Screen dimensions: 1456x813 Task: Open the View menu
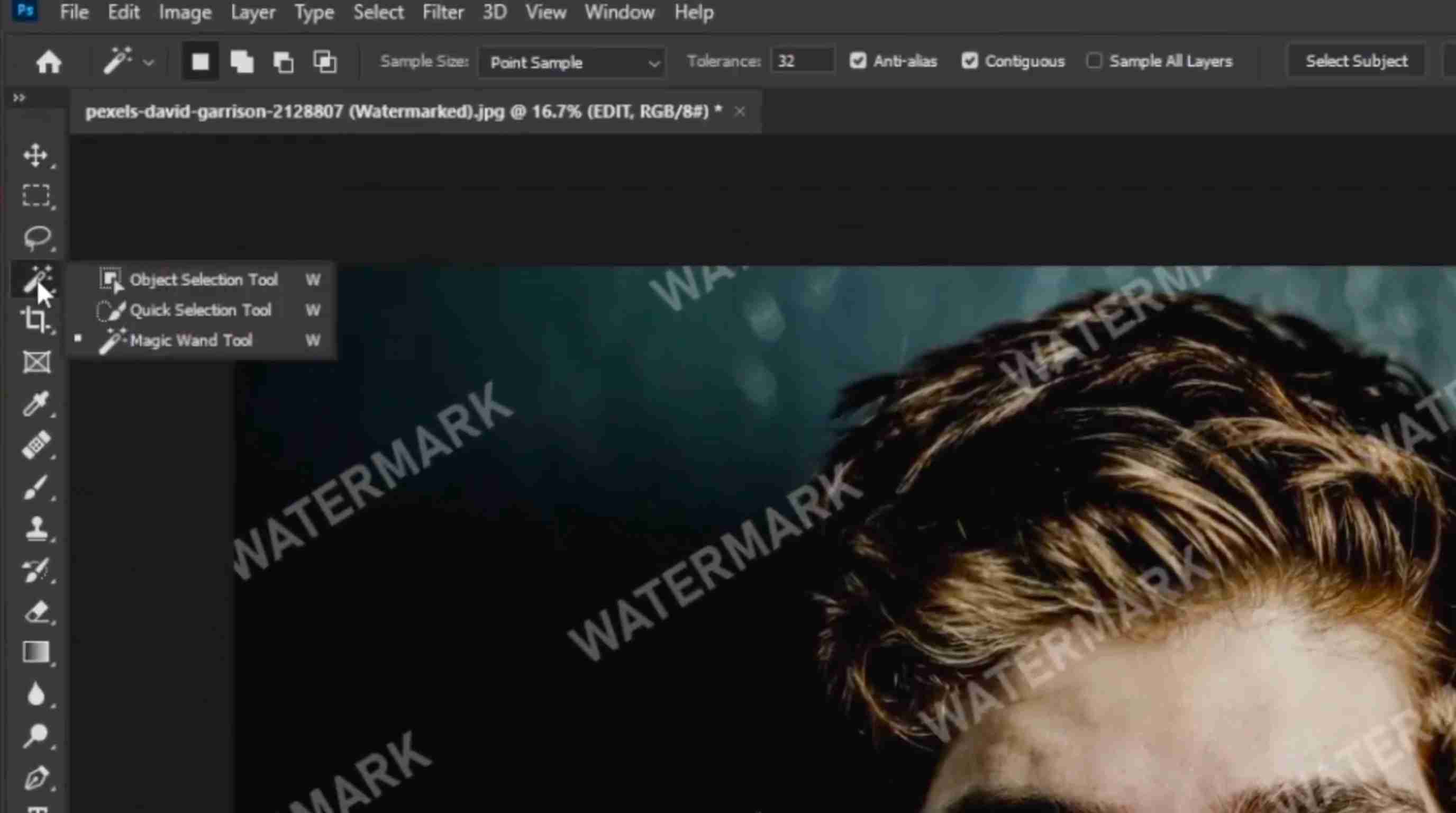coord(545,12)
